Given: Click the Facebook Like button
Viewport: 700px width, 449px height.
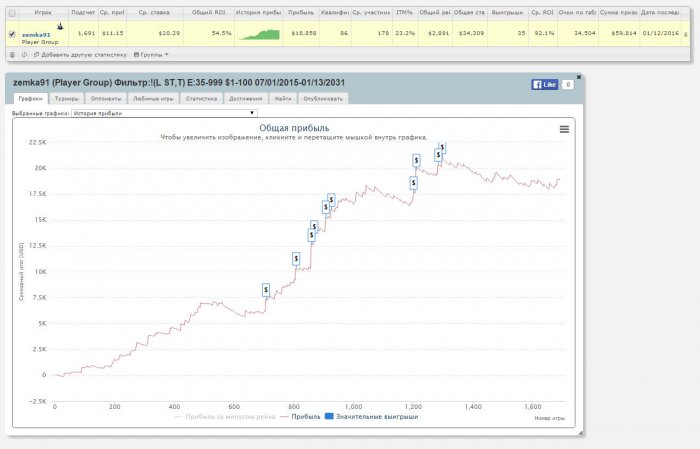Looking at the screenshot, I should [x=544, y=84].
